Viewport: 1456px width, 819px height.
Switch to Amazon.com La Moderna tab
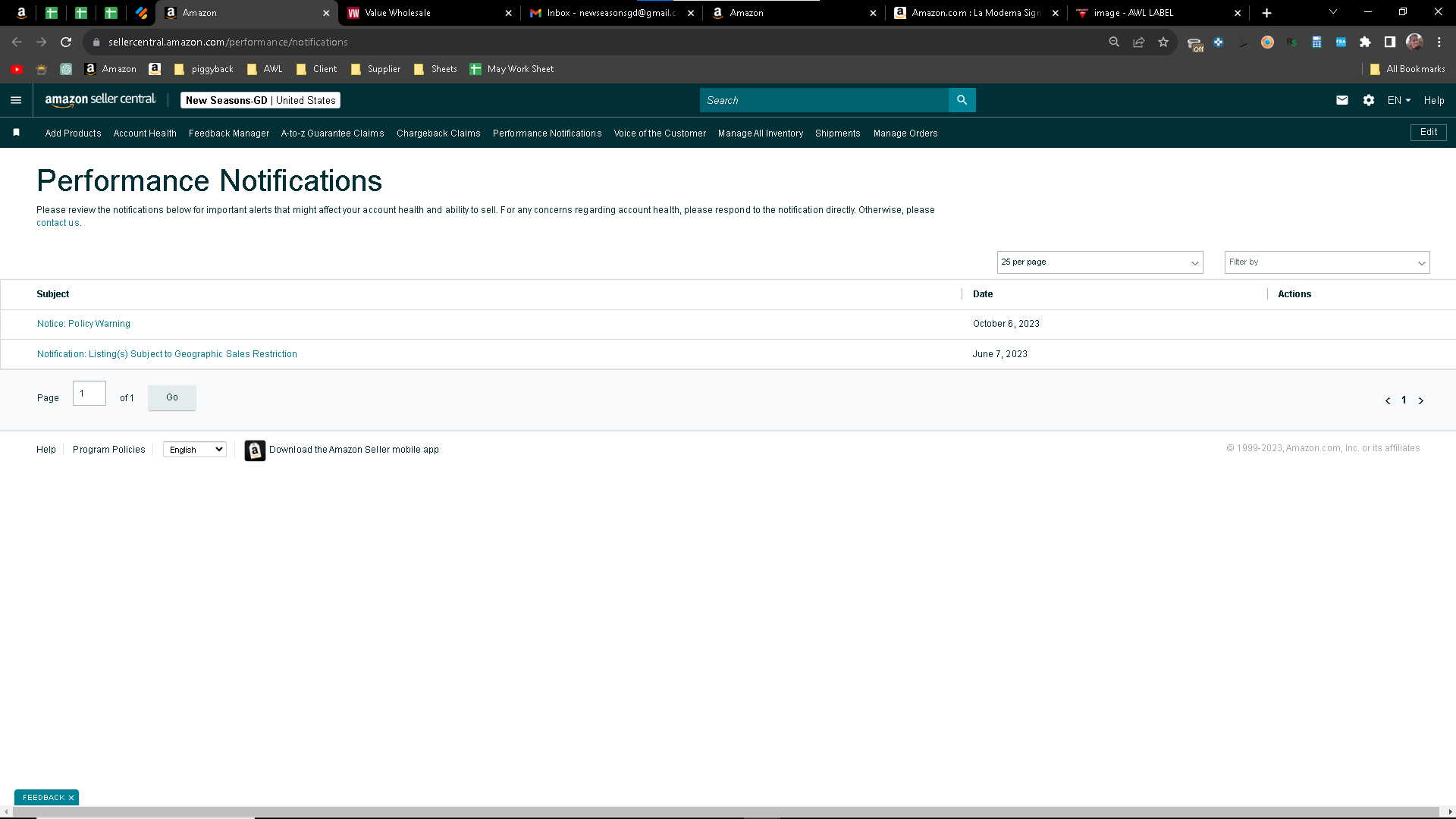(976, 13)
